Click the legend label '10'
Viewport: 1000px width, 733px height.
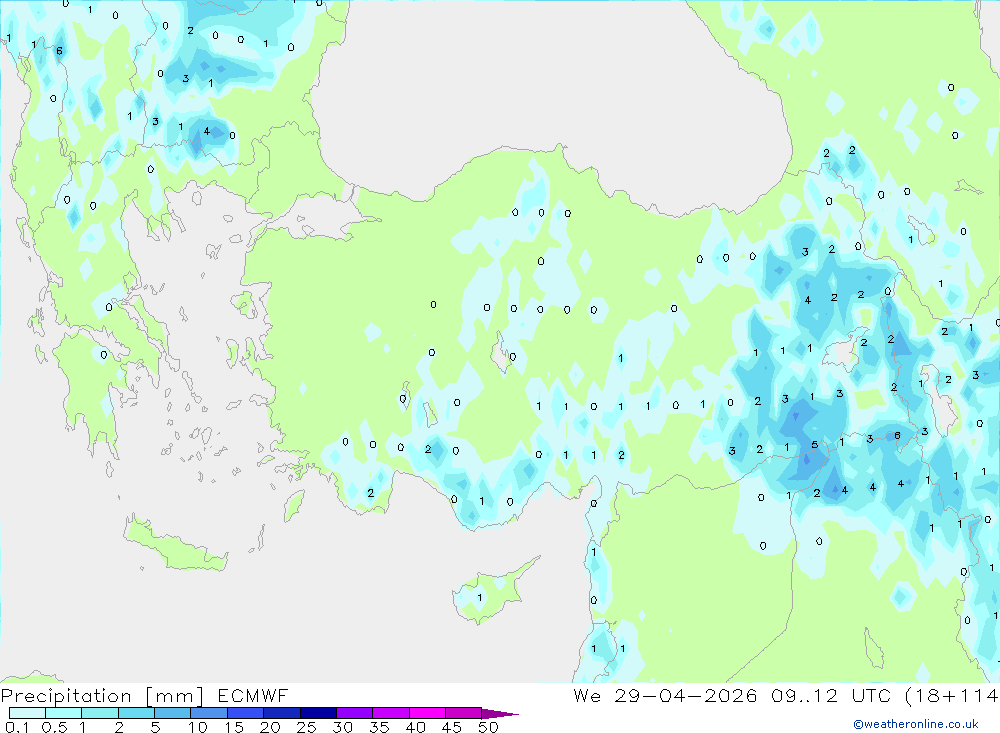198,727
